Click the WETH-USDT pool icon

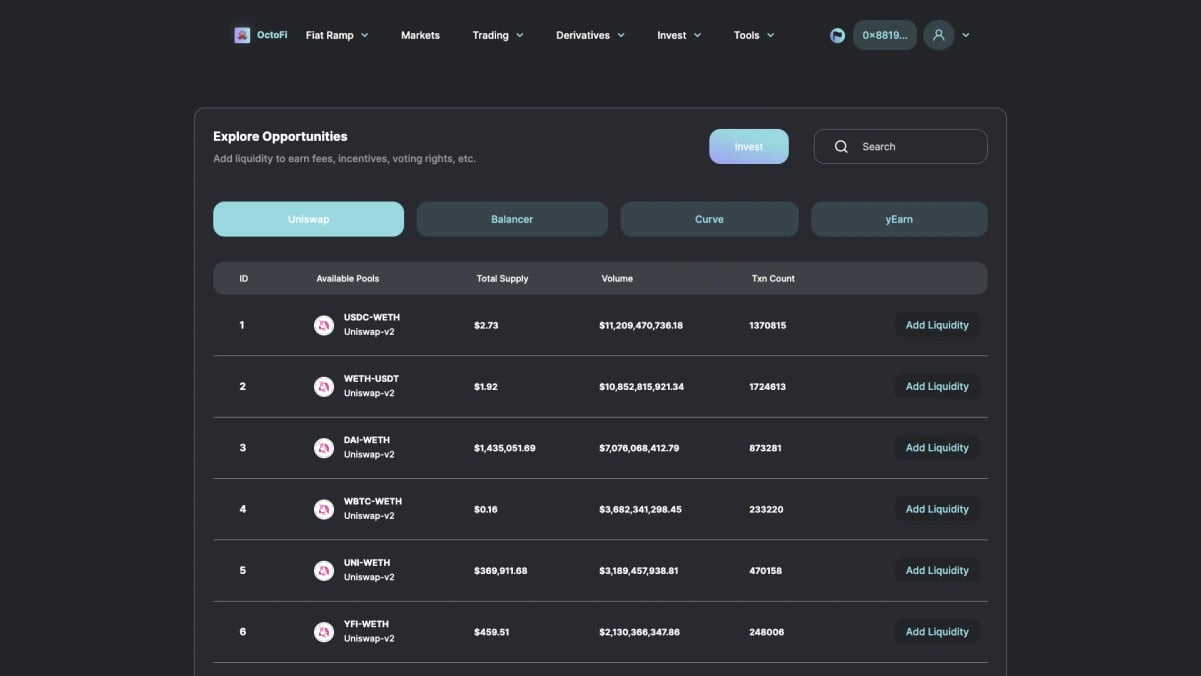[324, 386]
